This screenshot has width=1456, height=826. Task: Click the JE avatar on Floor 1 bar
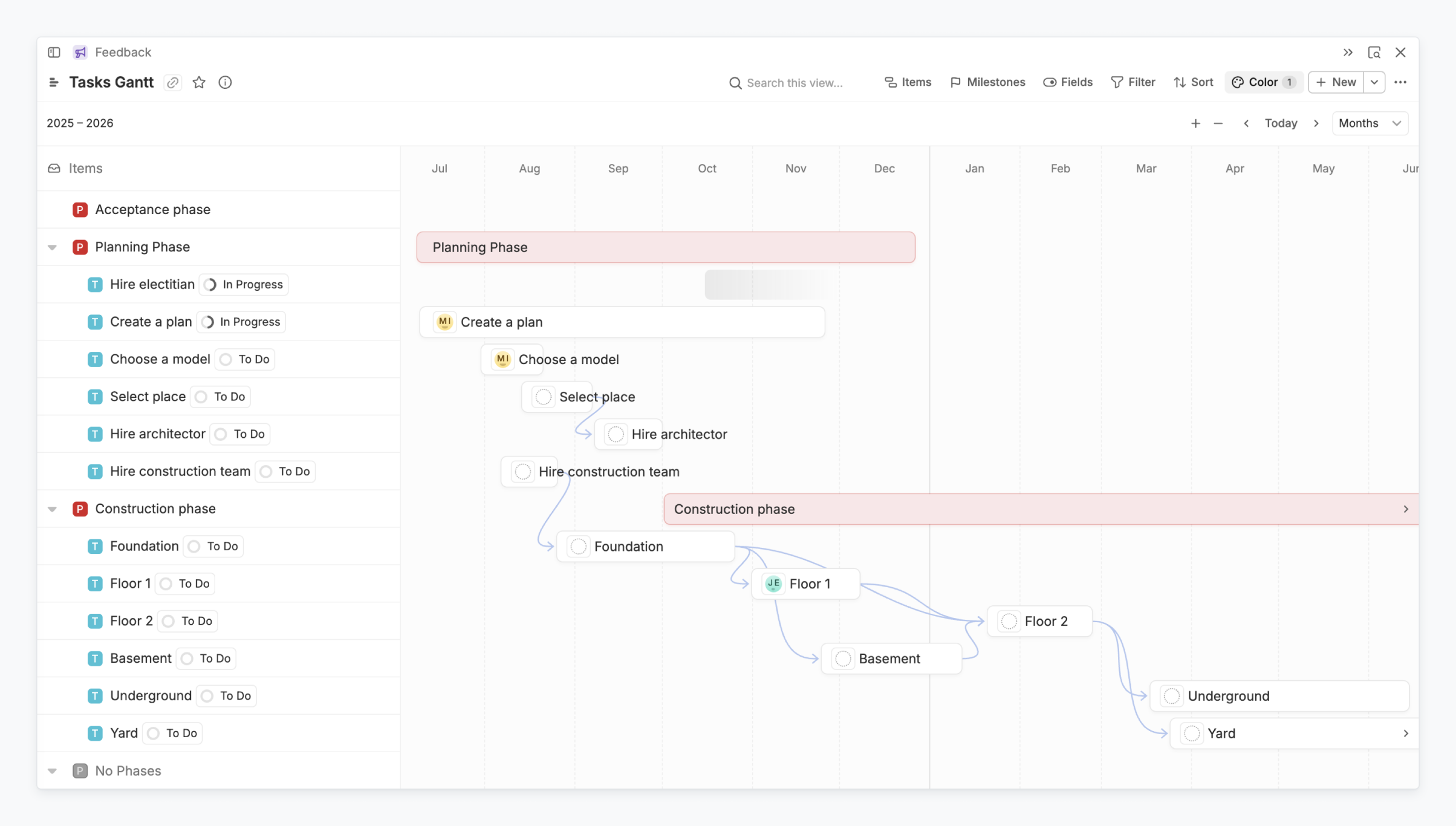pyautogui.click(x=773, y=584)
